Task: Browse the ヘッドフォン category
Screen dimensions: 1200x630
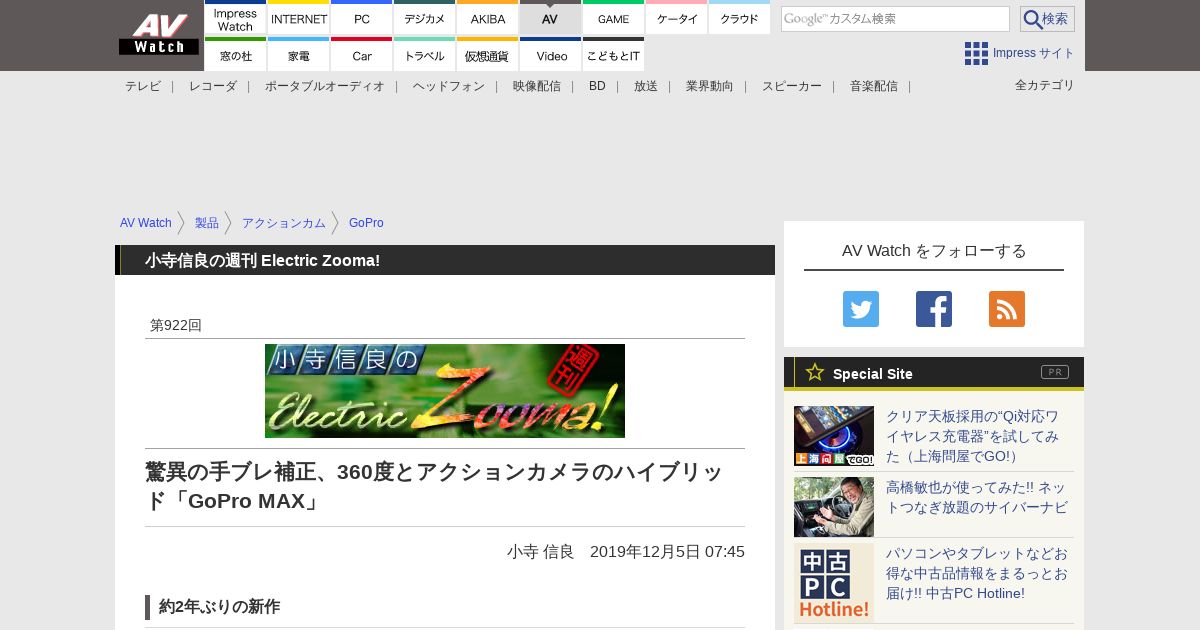Action: click(449, 86)
